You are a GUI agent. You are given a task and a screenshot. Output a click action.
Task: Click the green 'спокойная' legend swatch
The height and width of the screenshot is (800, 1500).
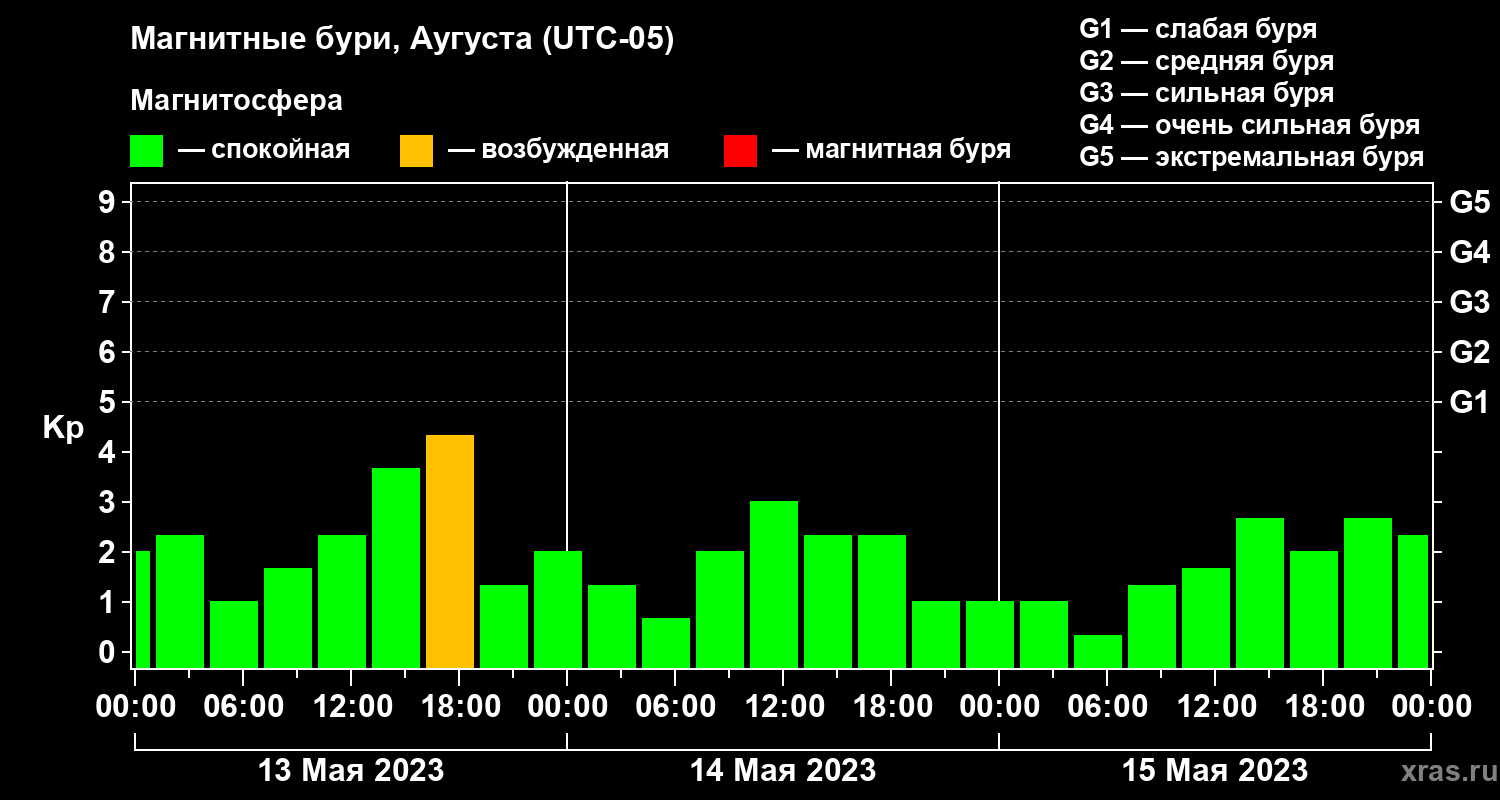146,151
